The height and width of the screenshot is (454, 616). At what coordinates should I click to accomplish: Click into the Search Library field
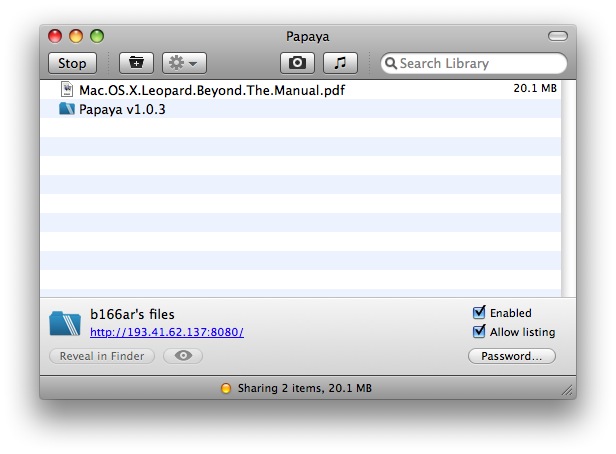pyautogui.click(x=474, y=63)
